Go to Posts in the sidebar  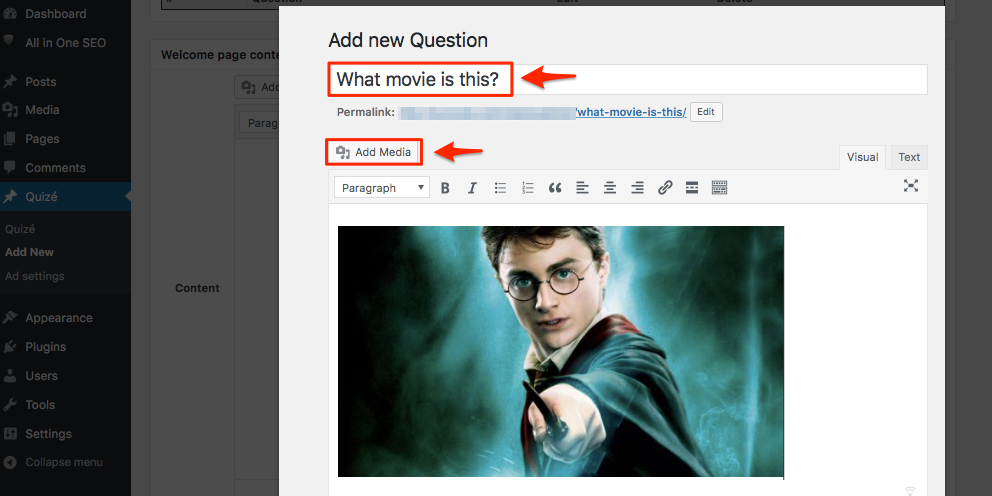[40, 82]
